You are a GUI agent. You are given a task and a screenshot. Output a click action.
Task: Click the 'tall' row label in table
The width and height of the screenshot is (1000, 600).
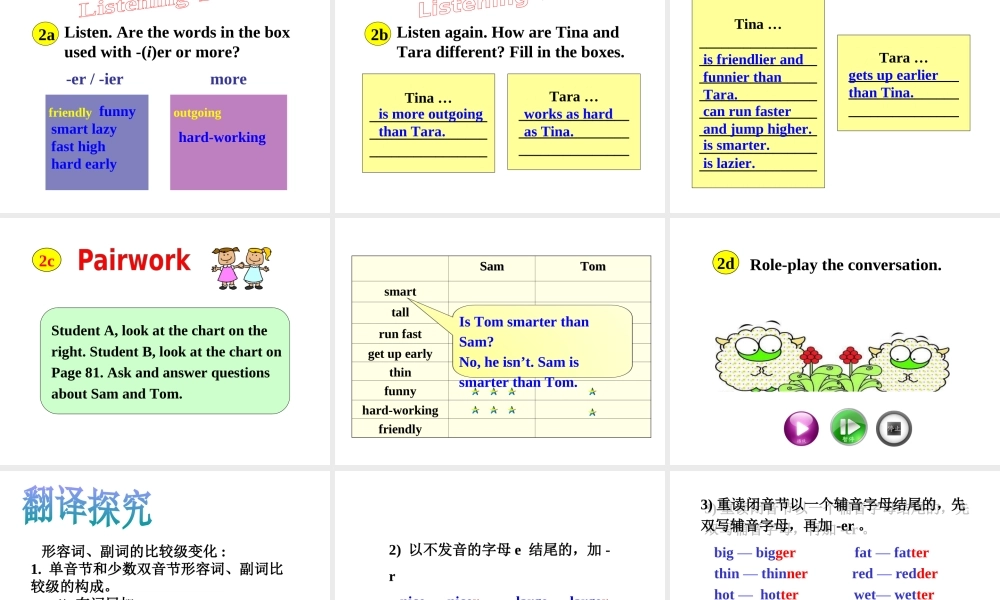400,312
